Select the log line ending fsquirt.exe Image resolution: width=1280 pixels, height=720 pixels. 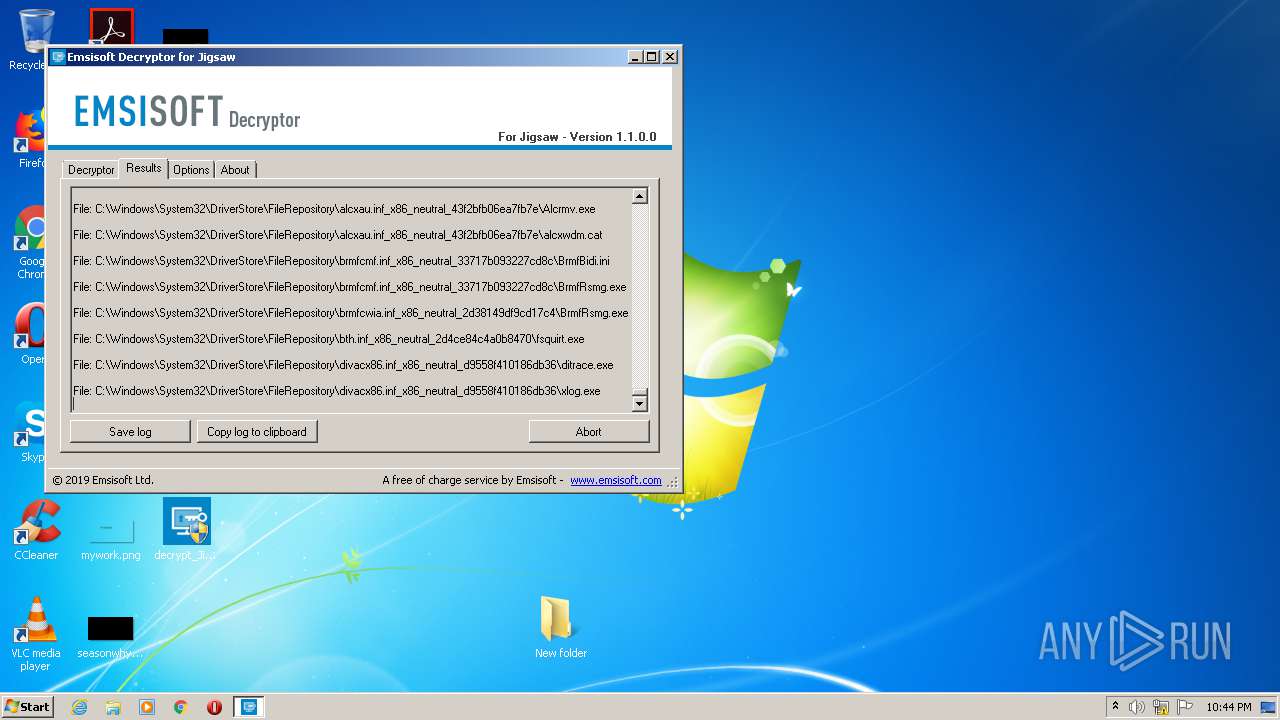coord(329,339)
